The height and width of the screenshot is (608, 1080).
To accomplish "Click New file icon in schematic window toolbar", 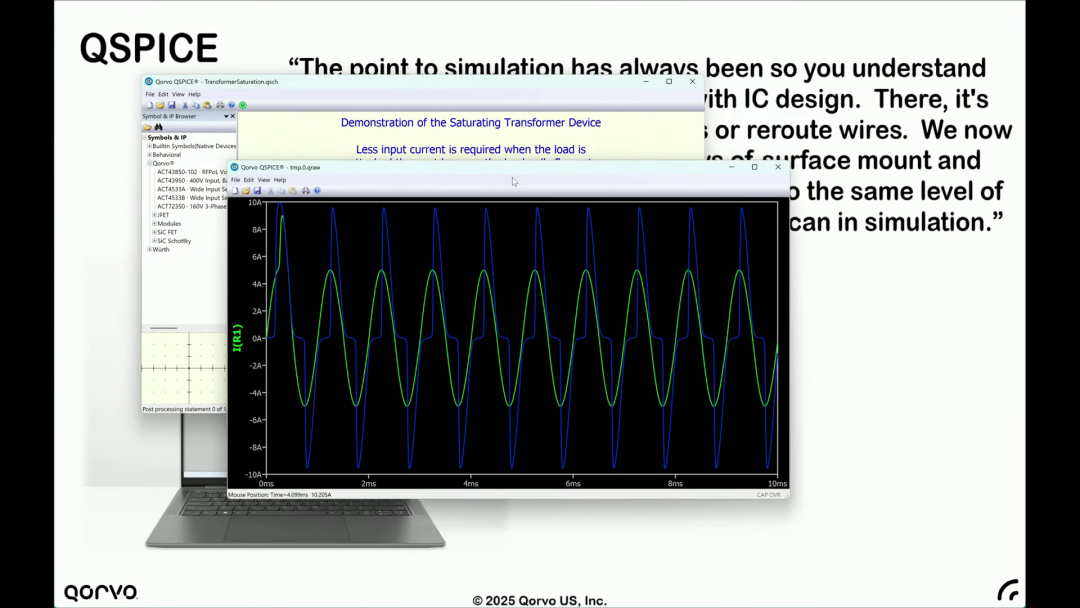I will 149,105.
